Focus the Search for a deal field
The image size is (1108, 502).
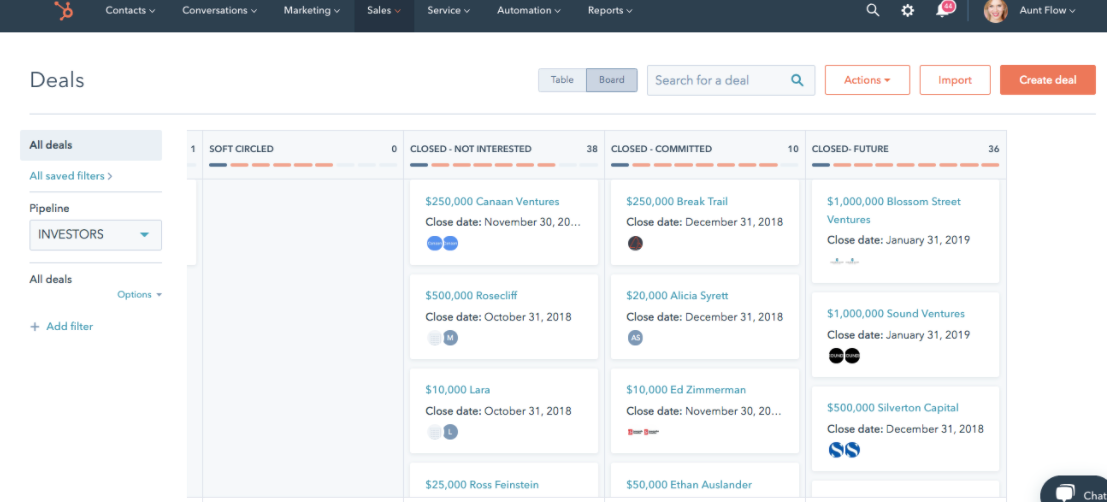(731, 80)
